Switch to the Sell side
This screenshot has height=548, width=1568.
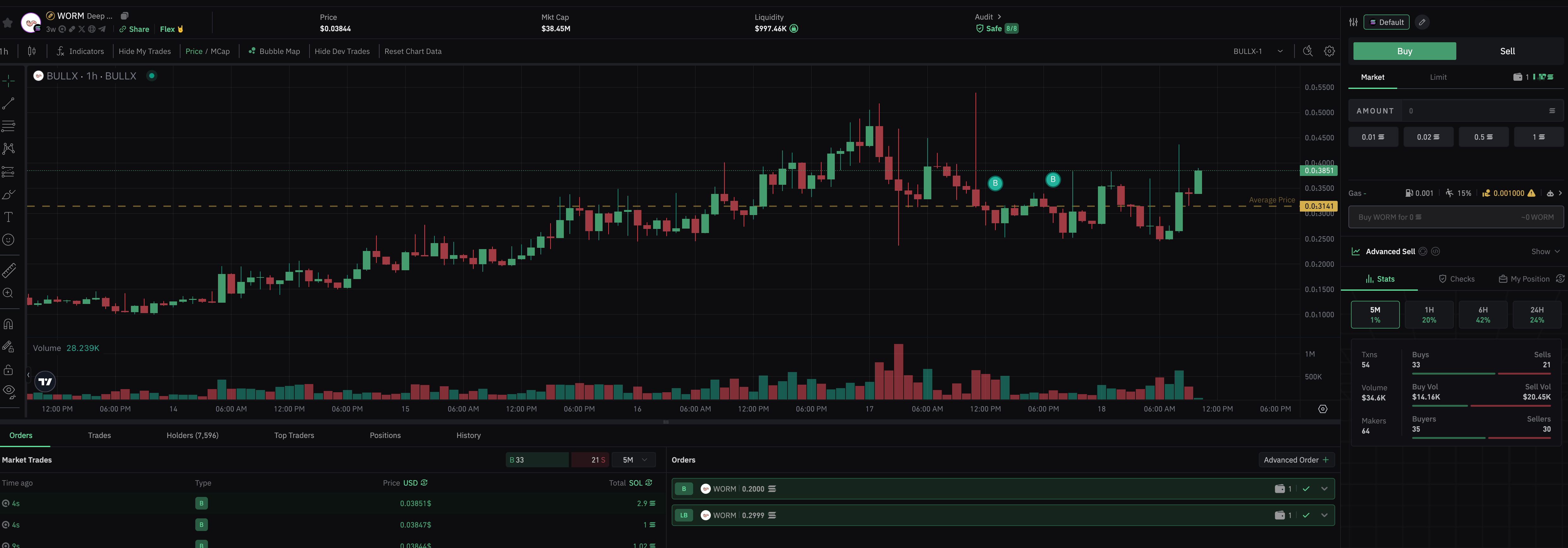coord(1507,51)
